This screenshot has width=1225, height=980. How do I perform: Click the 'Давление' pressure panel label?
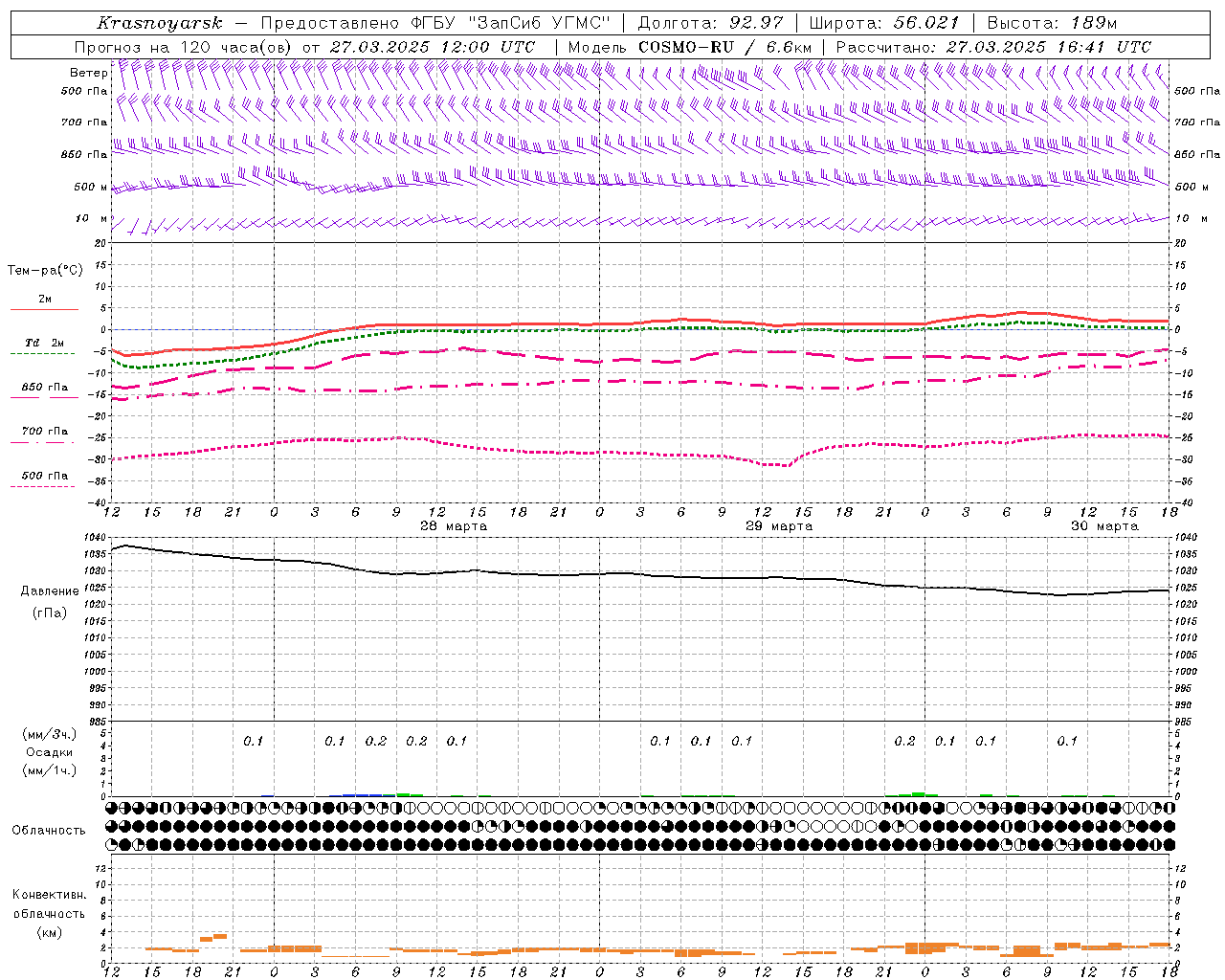[50, 591]
